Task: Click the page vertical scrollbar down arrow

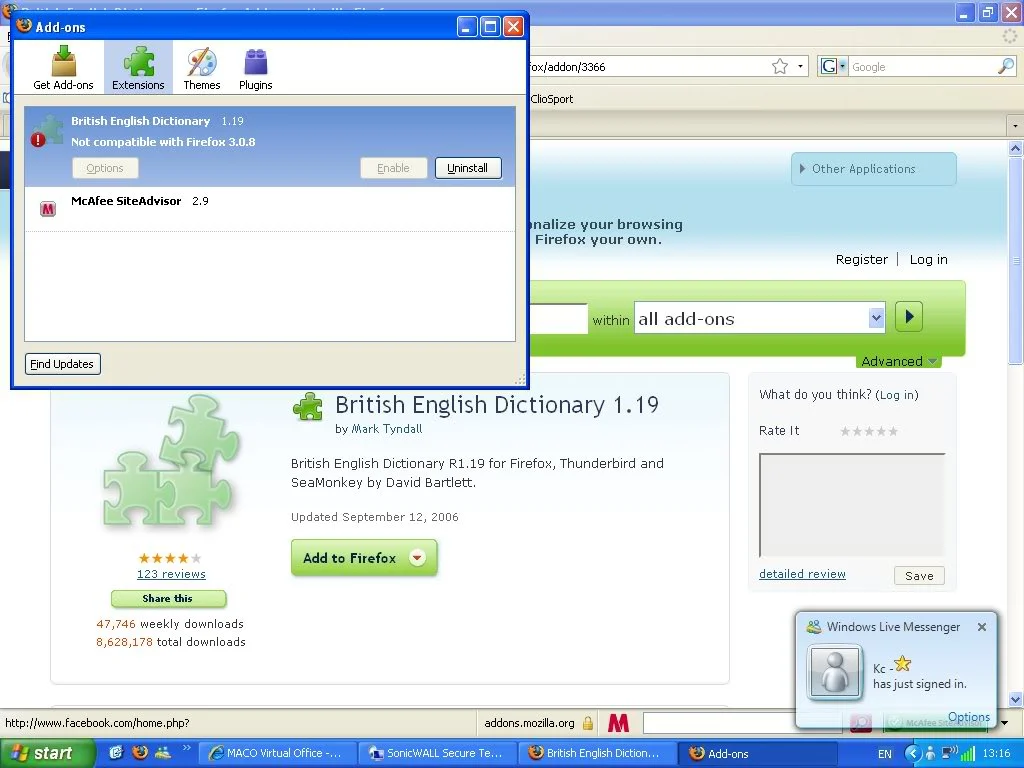Action: (1016, 698)
